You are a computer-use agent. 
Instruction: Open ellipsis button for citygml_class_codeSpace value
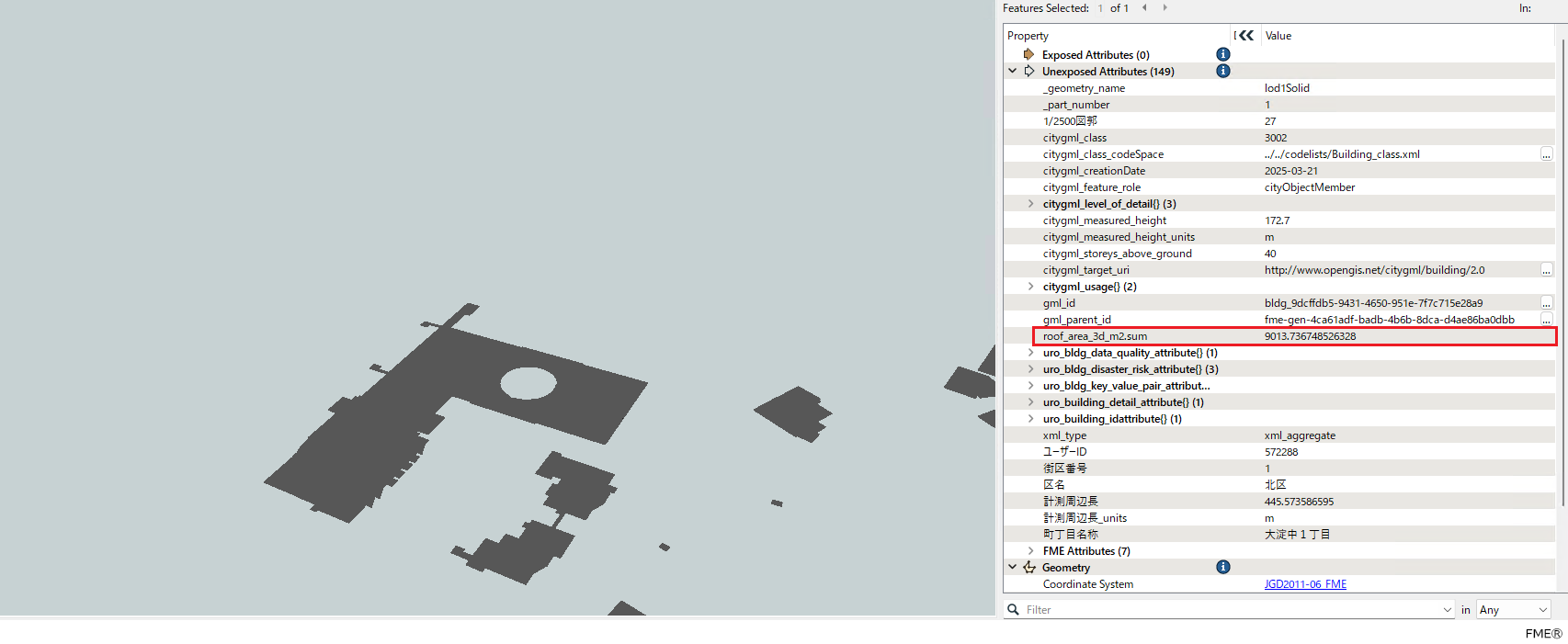pyautogui.click(x=1546, y=154)
